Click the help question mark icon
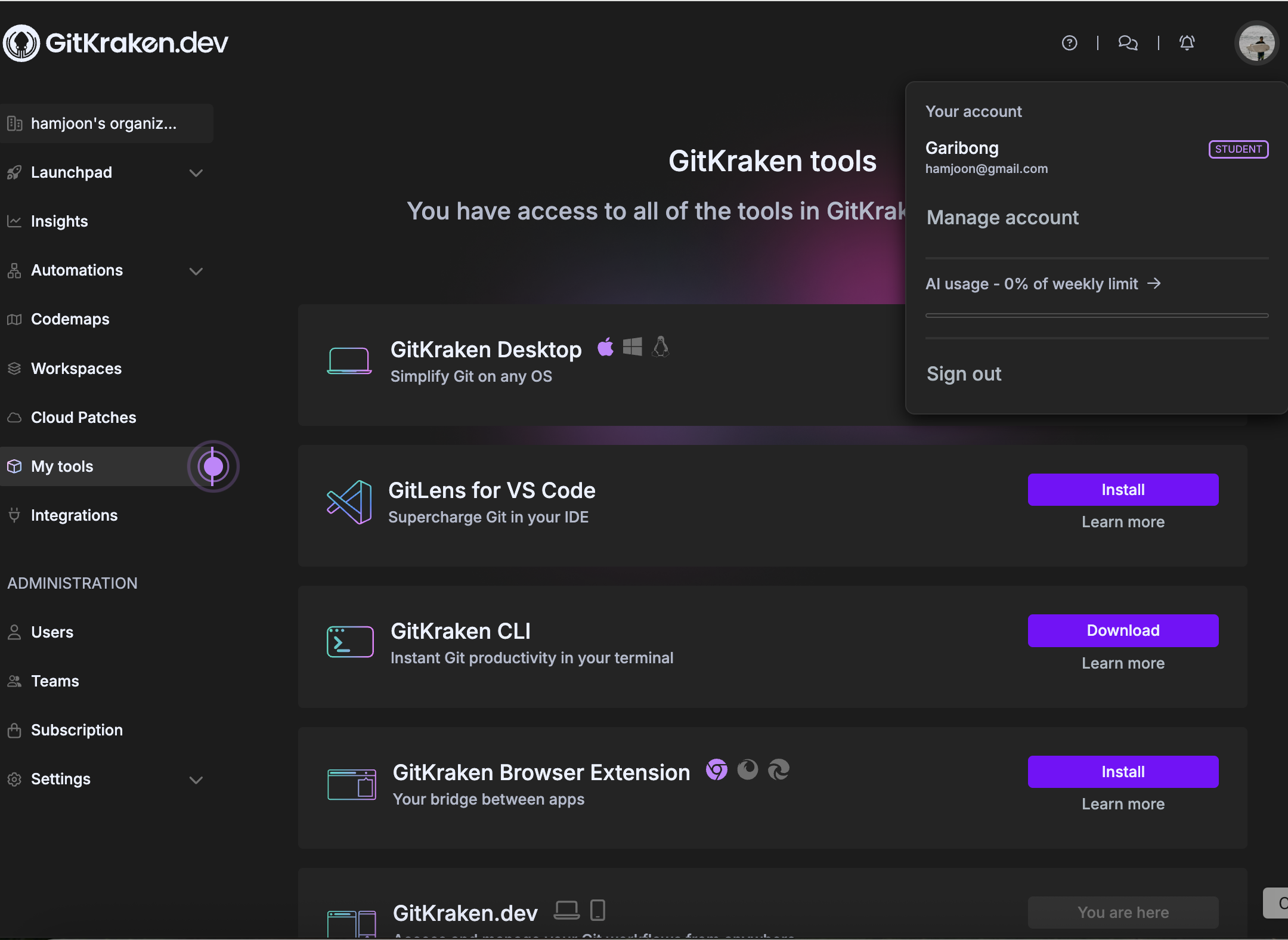1288x940 pixels. 1069,43
